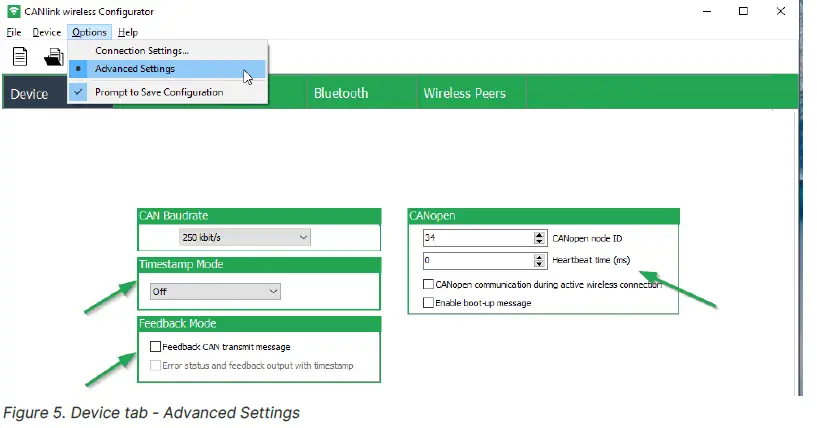Image resolution: width=817 pixels, height=428 pixels.
Task: Check CANopen communication during active wireless connection
Action: tap(429, 285)
